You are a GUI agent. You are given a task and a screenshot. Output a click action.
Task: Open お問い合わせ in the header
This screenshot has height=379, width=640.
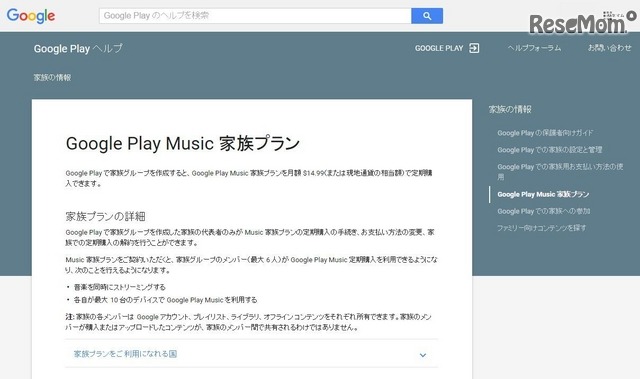tap(609, 48)
